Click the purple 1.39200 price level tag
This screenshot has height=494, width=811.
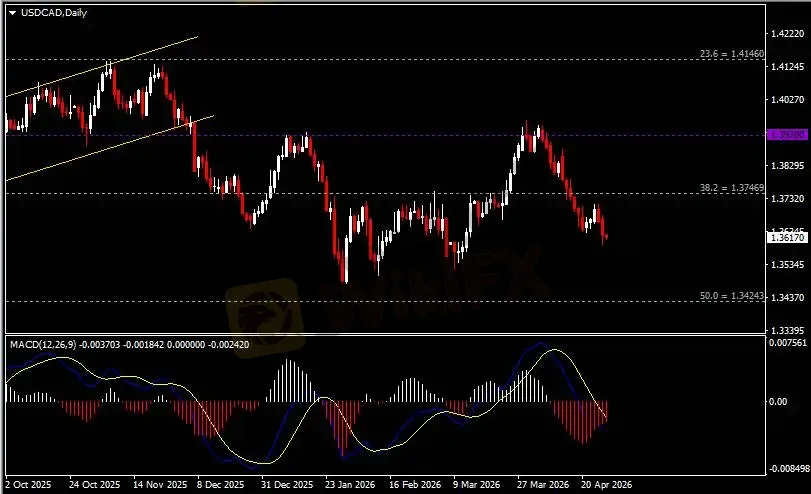pos(787,134)
